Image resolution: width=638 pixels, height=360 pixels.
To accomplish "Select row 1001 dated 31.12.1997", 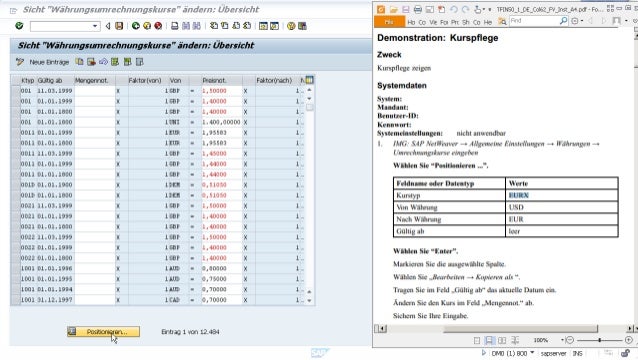I will 15,300.
